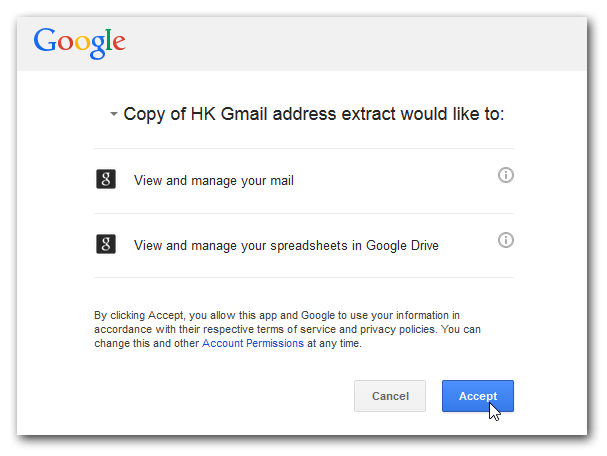Click 'at any time.' after Account Permissions link
Screen dimensions: 607x456
(334, 343)
